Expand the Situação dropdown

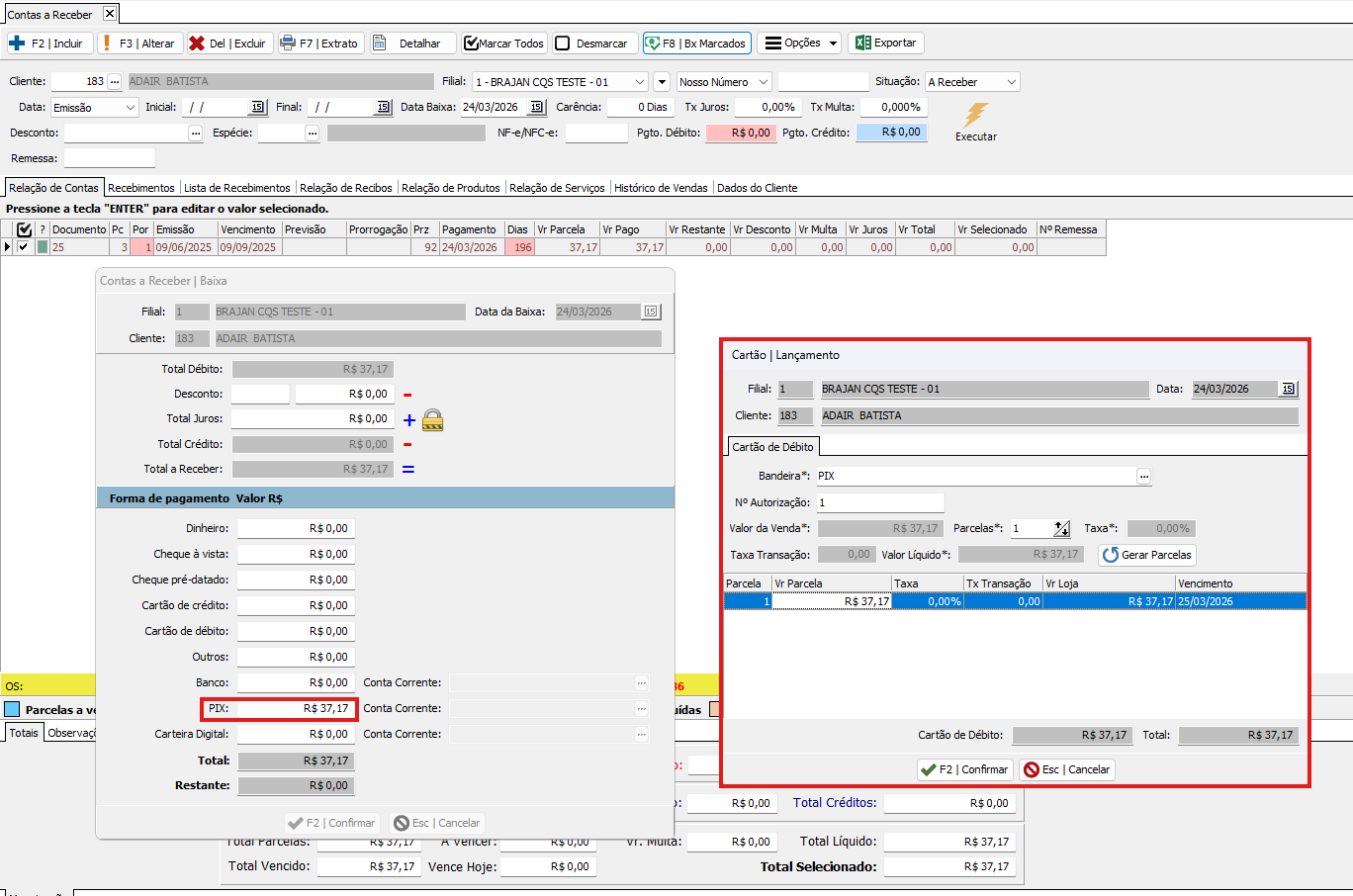tap(1010, 82)
